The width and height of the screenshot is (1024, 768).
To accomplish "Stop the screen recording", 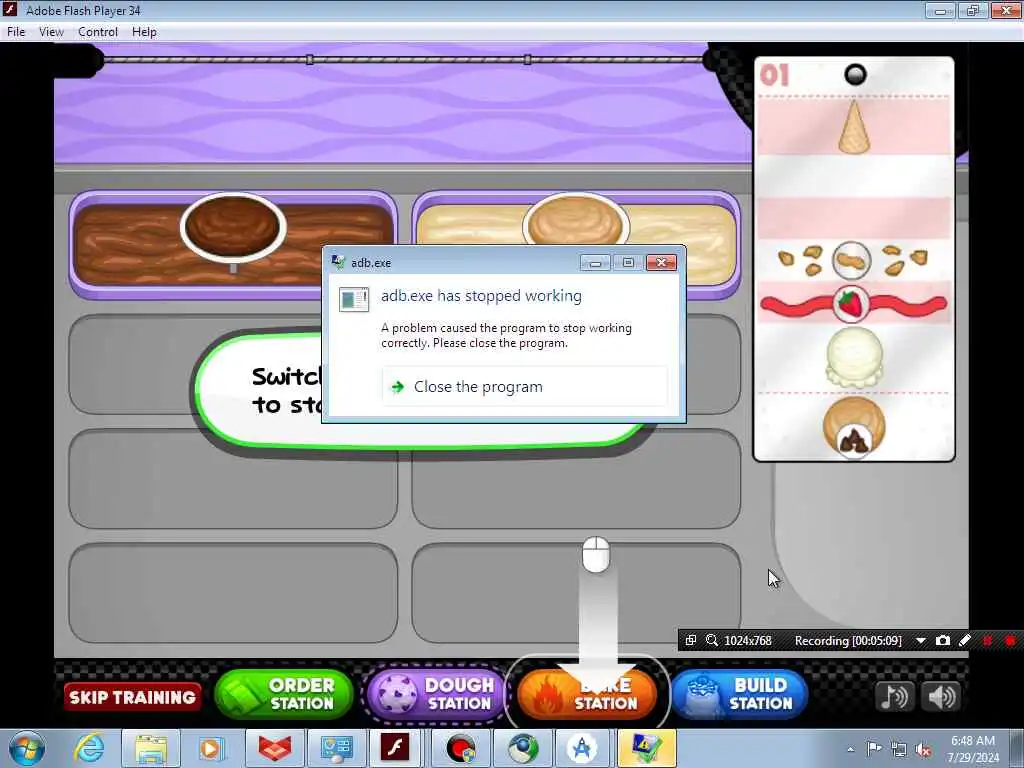I will click(1010, 641).
